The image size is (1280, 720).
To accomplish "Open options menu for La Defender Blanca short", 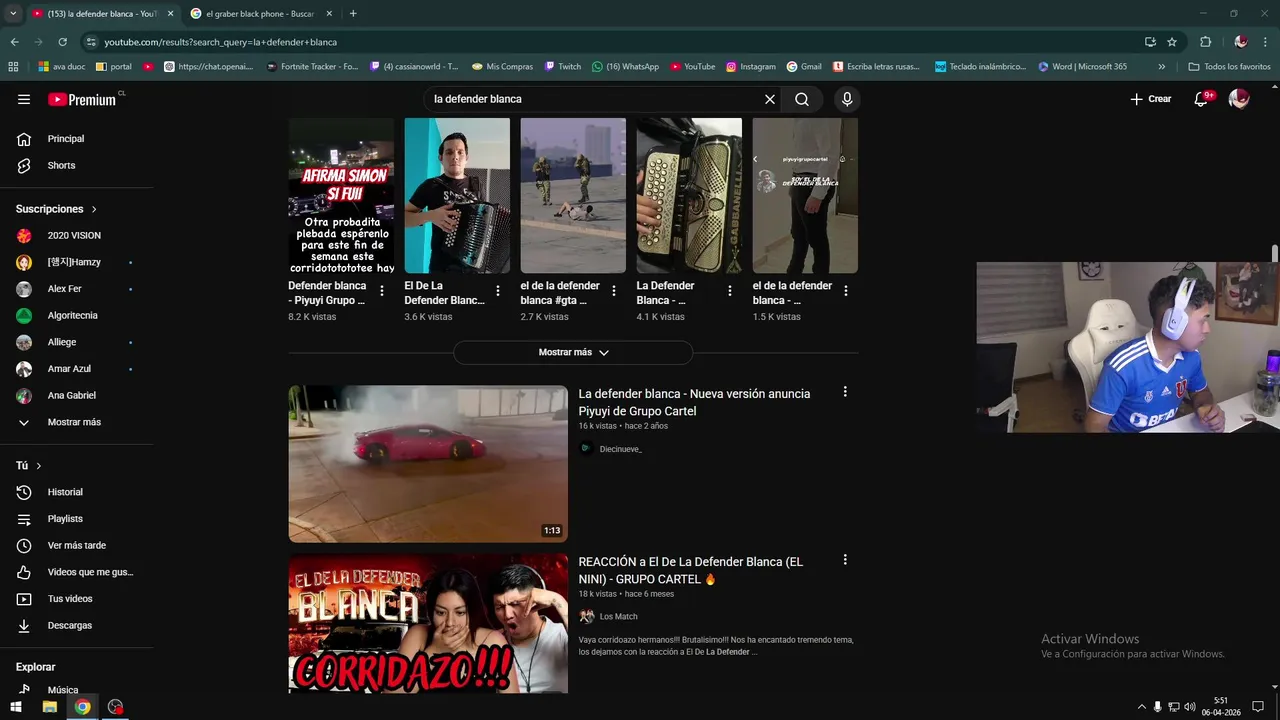I will pyautogui.click(x=730, y=291).
